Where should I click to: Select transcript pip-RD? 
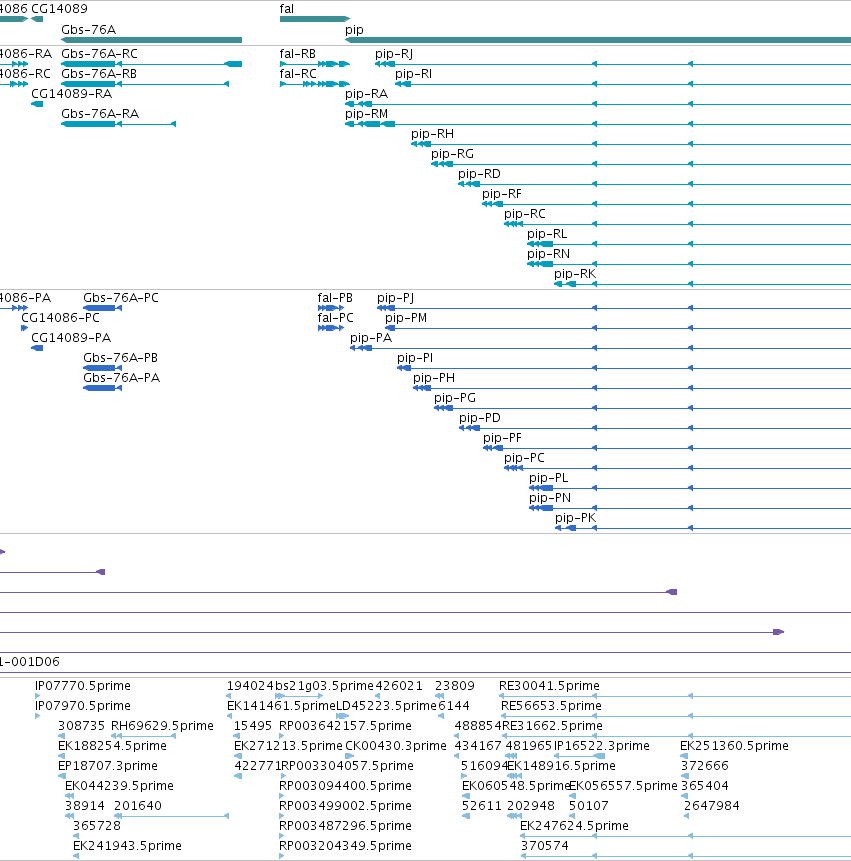click(479, 174)
